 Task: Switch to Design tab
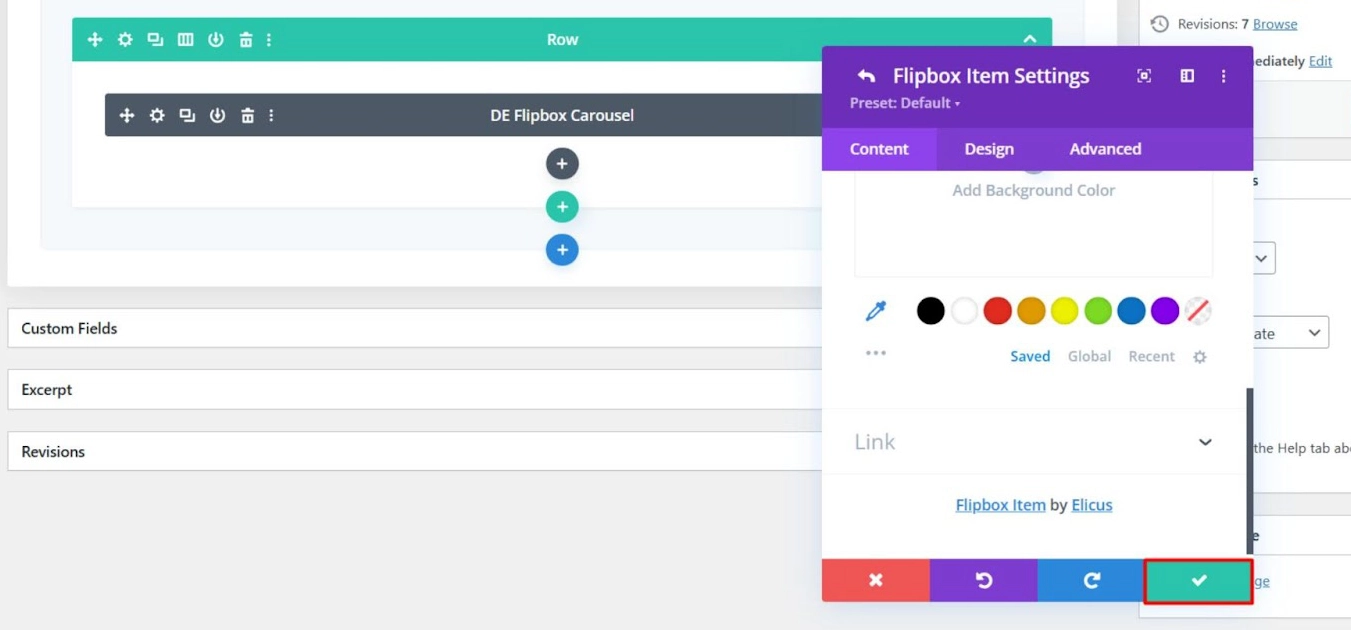(x=989, y=149)
